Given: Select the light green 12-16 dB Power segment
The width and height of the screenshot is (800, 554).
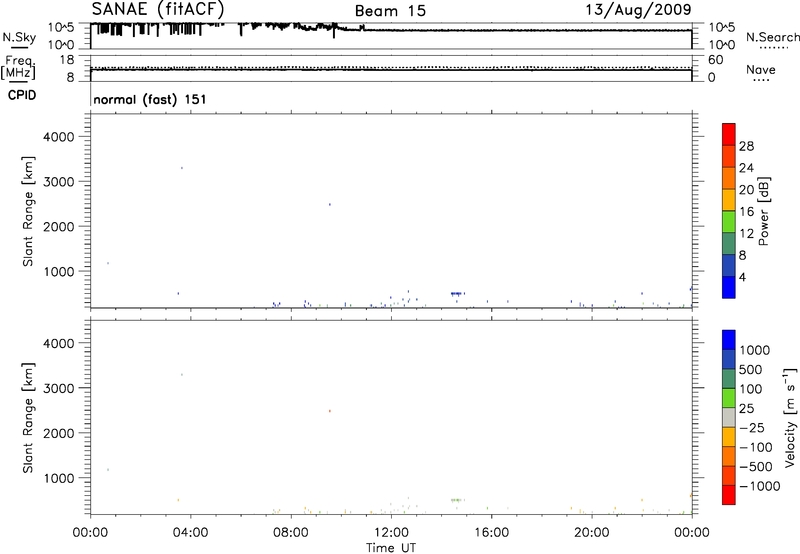Looking at the screenshot, I should tap(729, 222).
